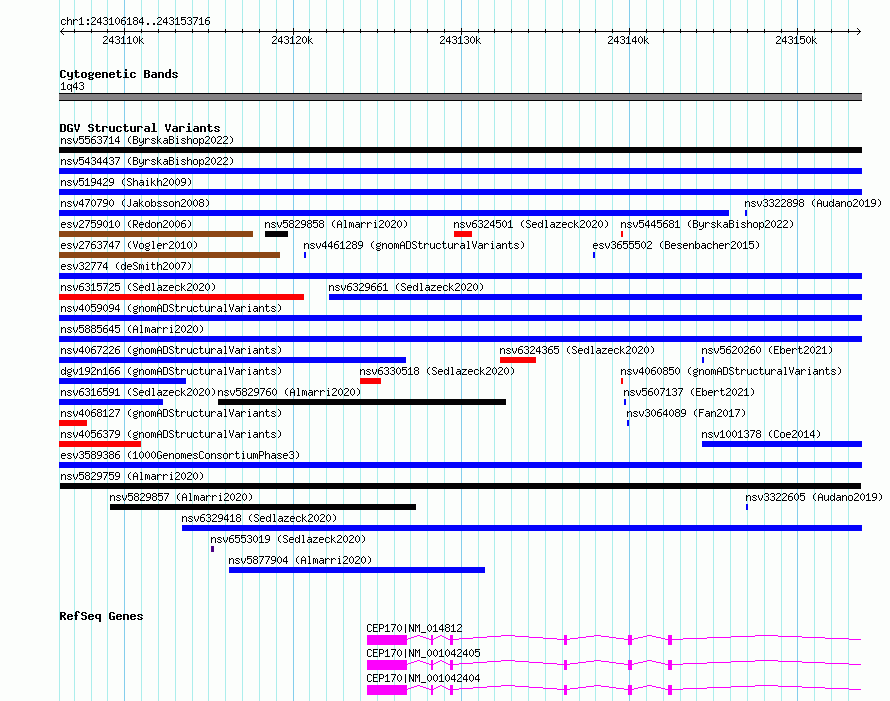Select the black bar of nsv5829760
The width and height of the screenshot is (890, 701).
[362, 402]
